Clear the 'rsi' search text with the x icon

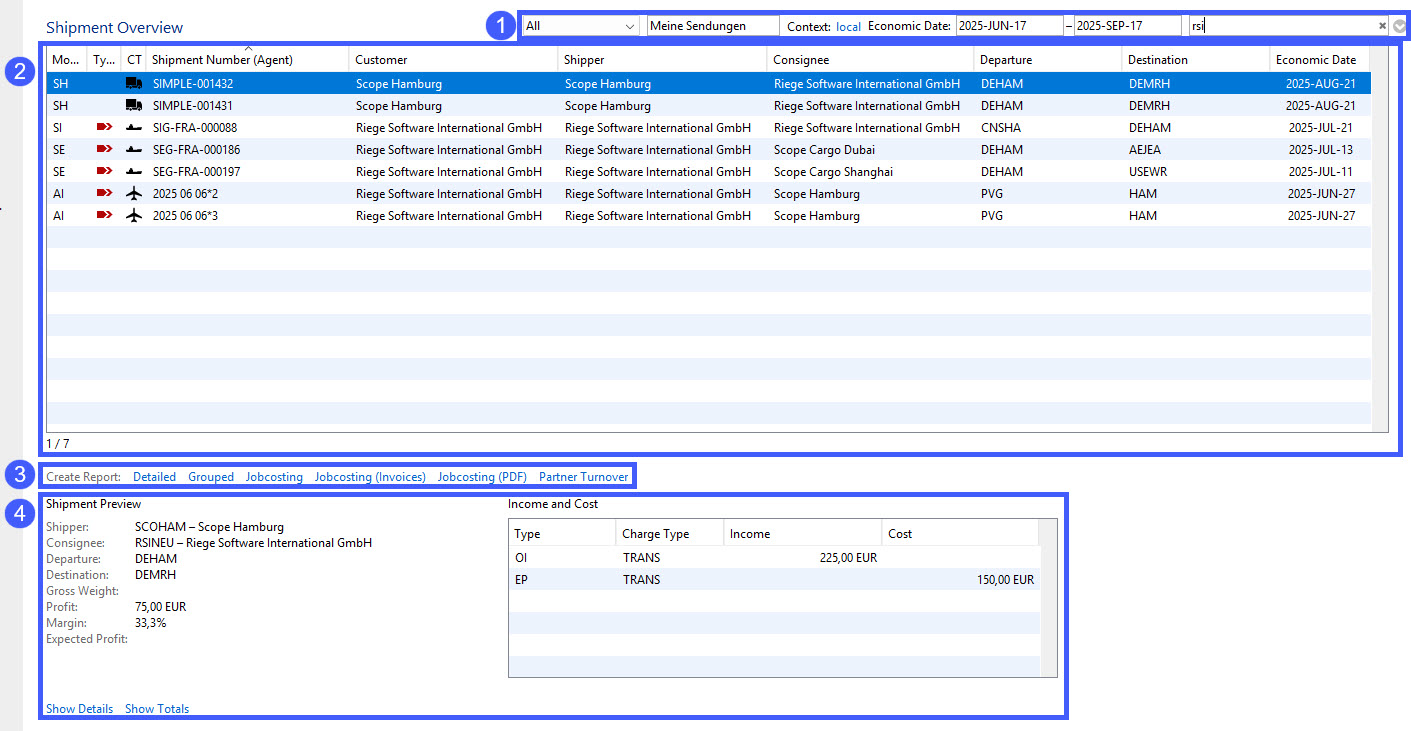click(x=1382, y=26)
